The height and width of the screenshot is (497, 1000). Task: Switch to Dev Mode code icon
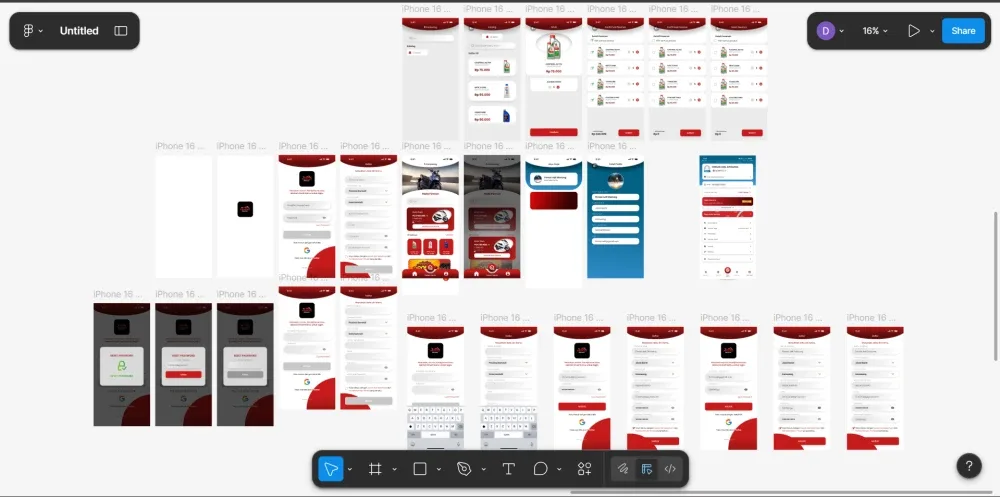tap(670, 469)
